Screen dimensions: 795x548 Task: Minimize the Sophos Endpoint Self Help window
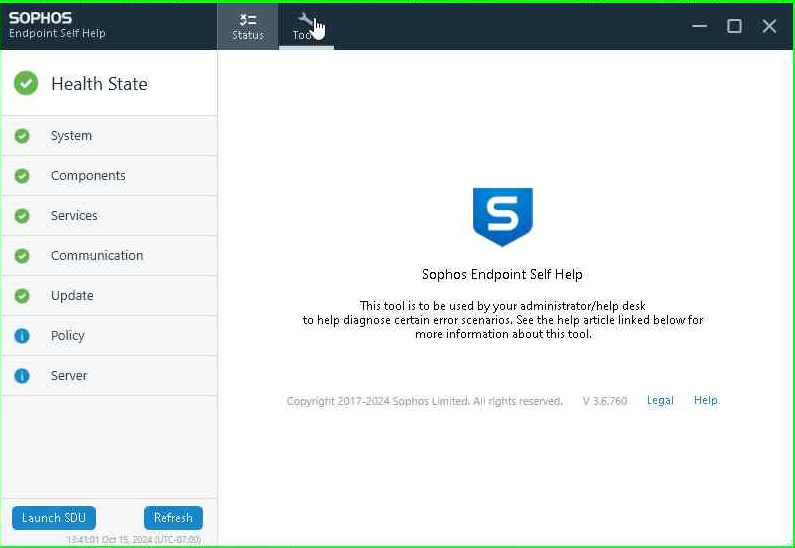tap(700, 26)
